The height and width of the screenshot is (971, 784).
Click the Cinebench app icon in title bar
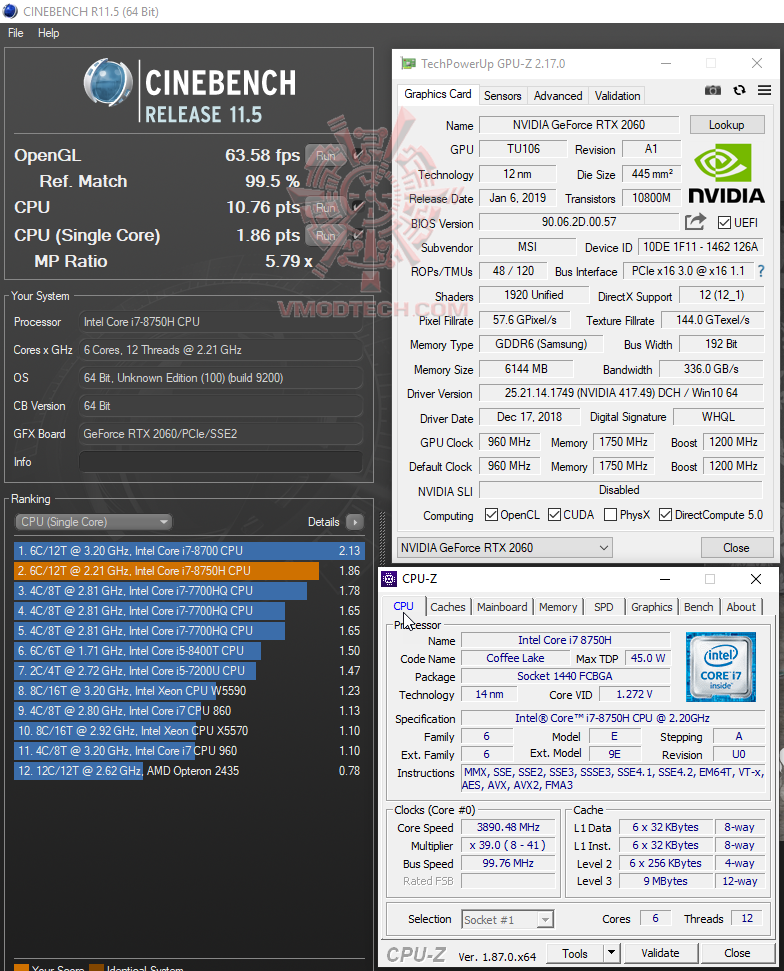pos(11,11)
